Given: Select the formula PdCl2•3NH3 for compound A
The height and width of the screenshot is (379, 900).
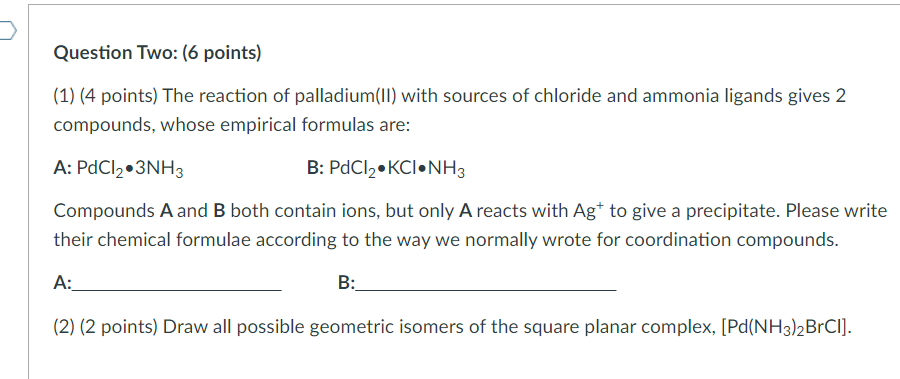Looking at the screenshot, I should (x=130, y=169).
